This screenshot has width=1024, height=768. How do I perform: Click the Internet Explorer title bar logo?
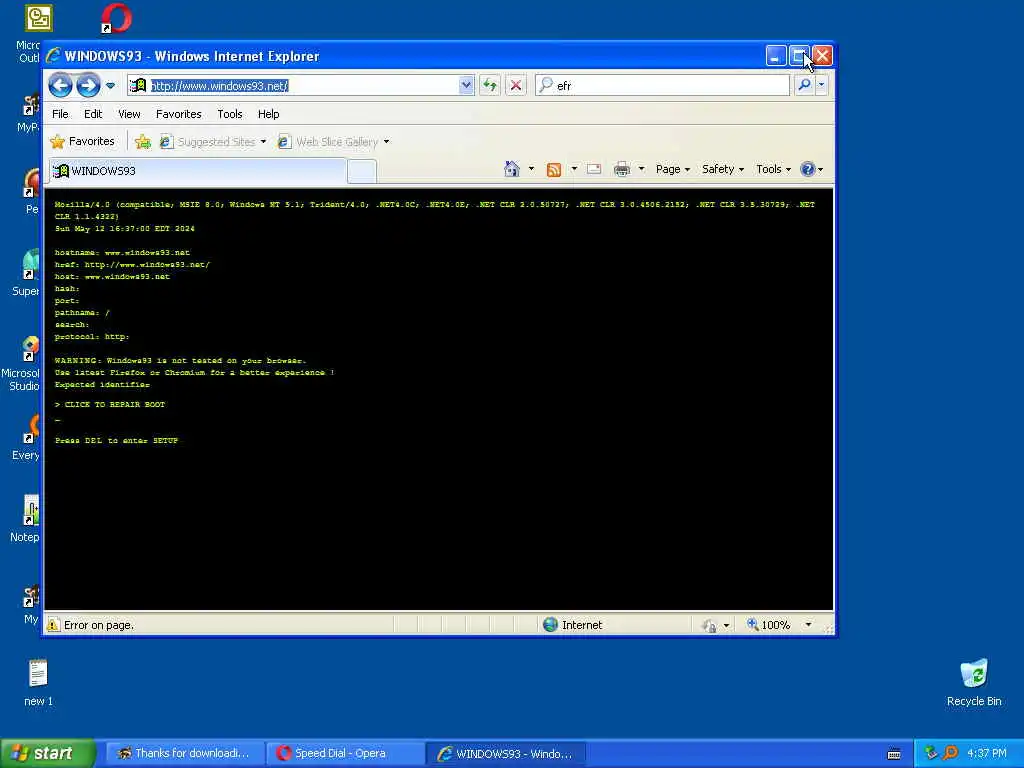pos(53,56)
